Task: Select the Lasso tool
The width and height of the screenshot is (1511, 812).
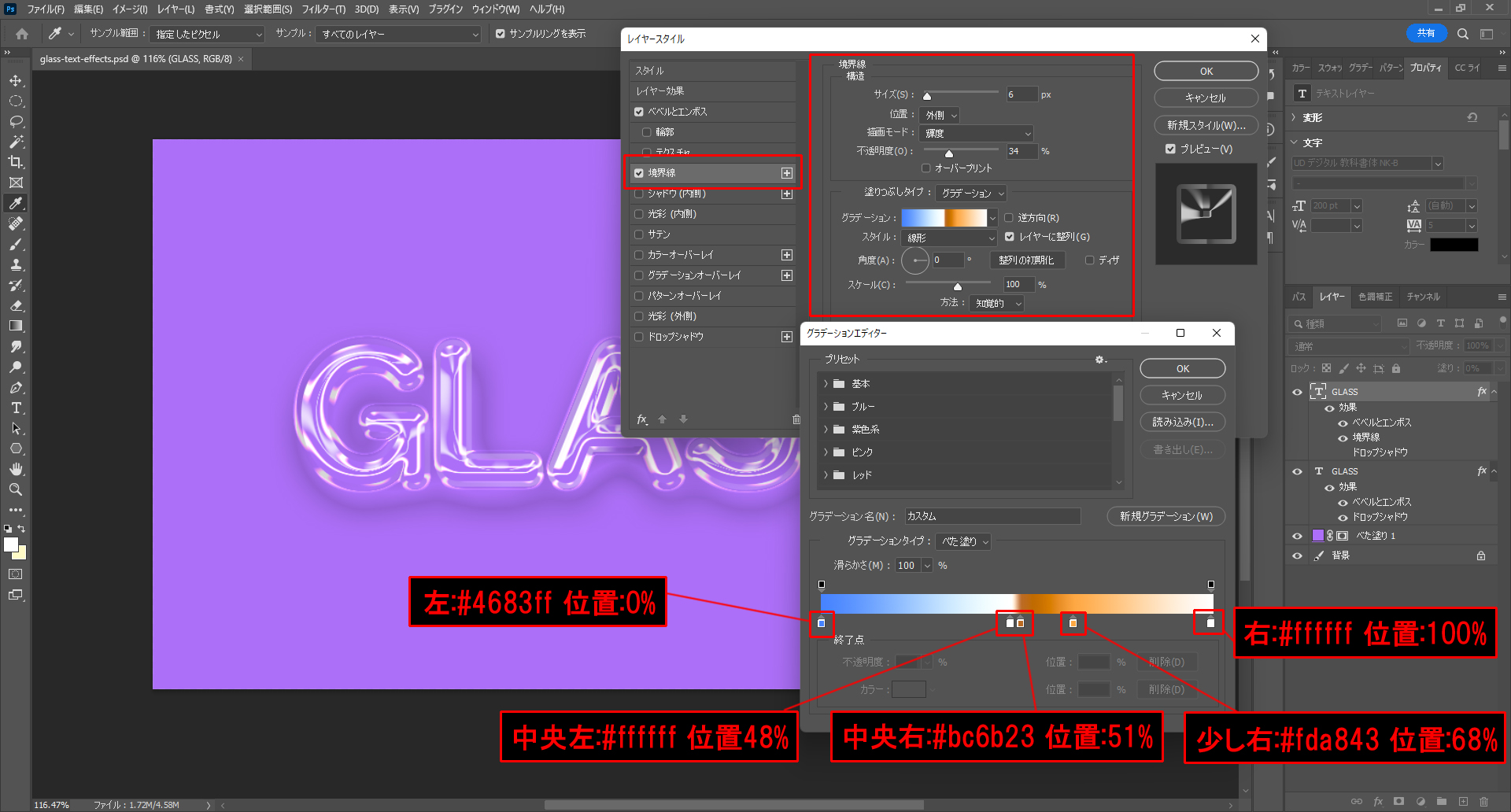Action: coord(16,122)
